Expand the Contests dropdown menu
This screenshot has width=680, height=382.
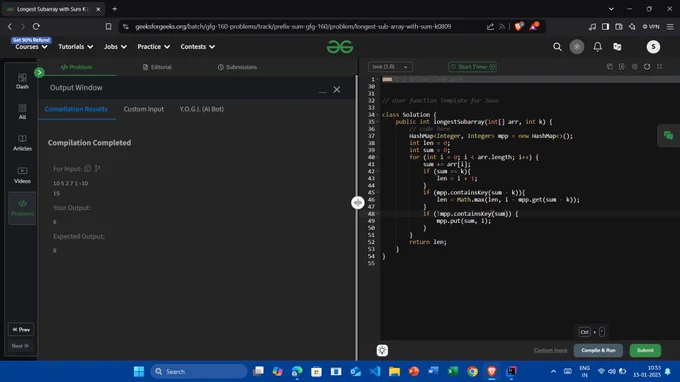(198, 47)
